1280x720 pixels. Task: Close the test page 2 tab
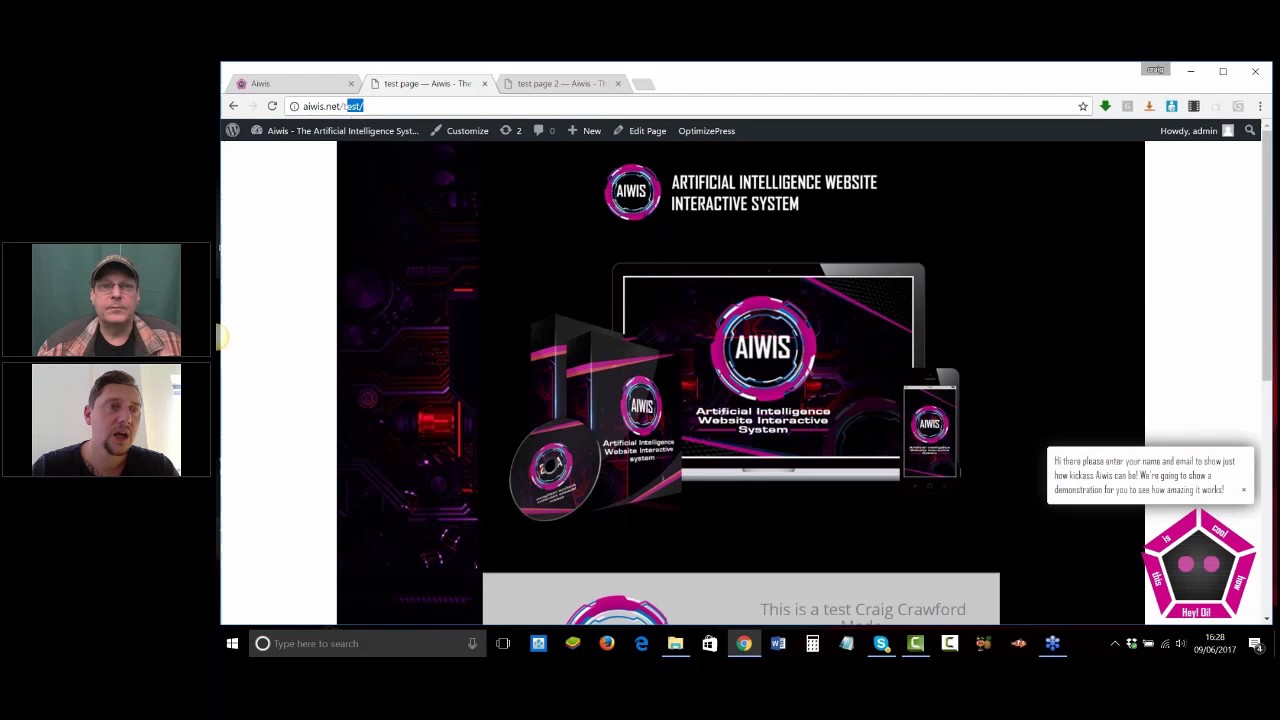[618, 84]
